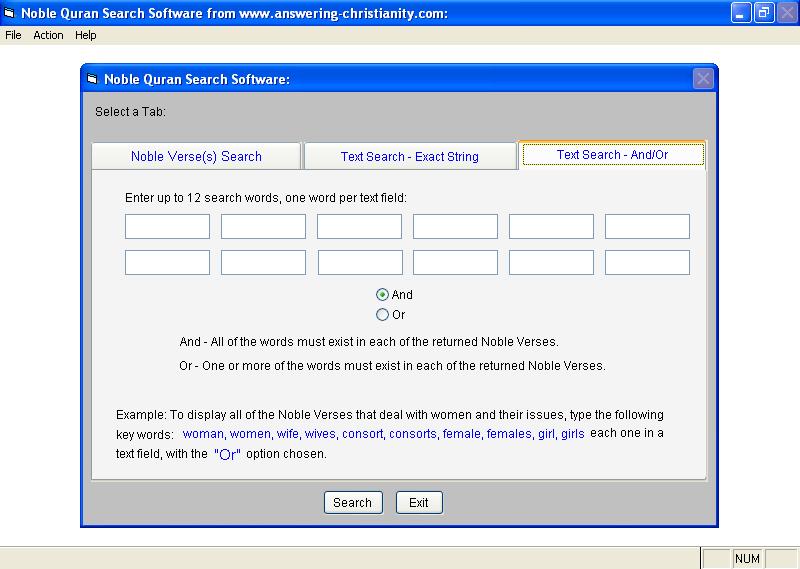Focus the second field in bottom row
Screen dimensions: 800x569
pos(263,262)
